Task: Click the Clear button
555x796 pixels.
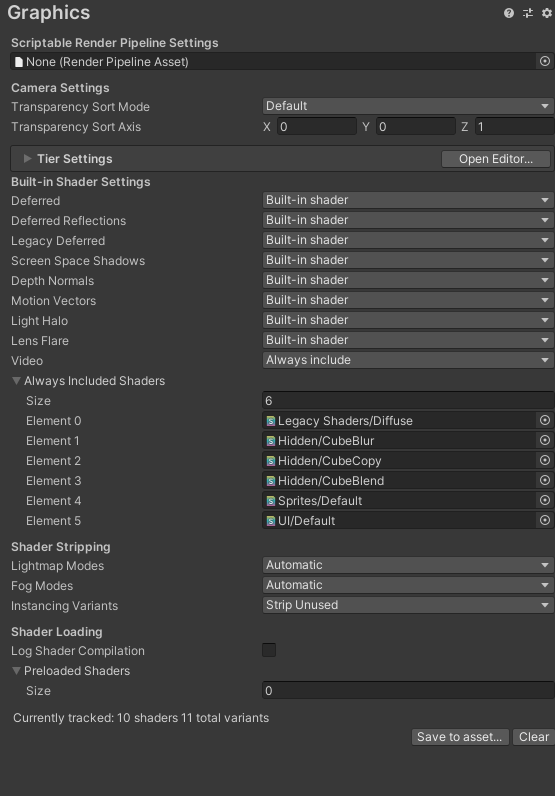Action: tap(534, 737)
